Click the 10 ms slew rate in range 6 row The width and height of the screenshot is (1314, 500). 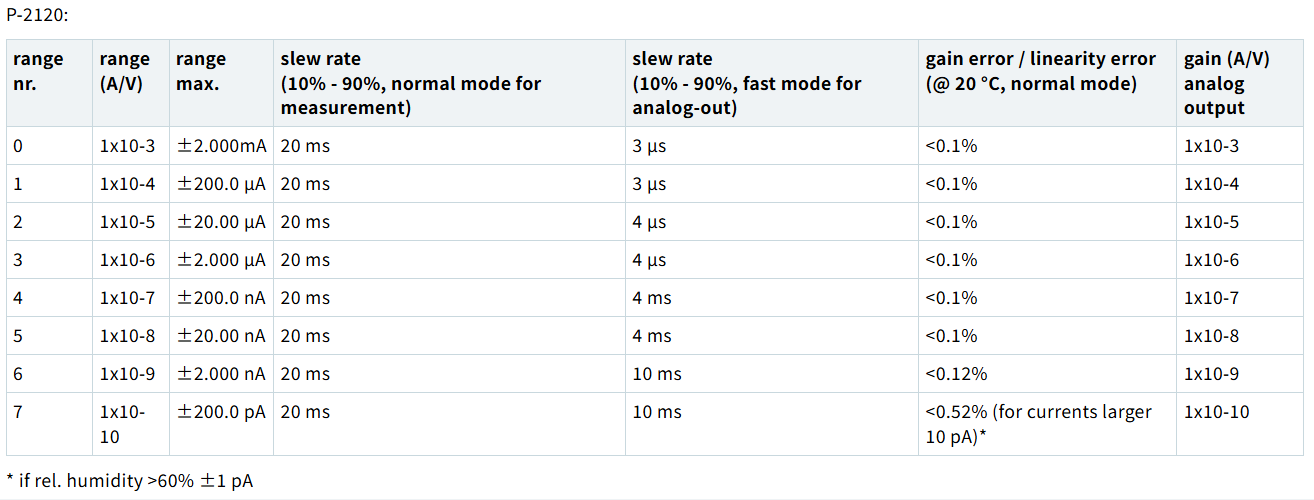point(657,374)
